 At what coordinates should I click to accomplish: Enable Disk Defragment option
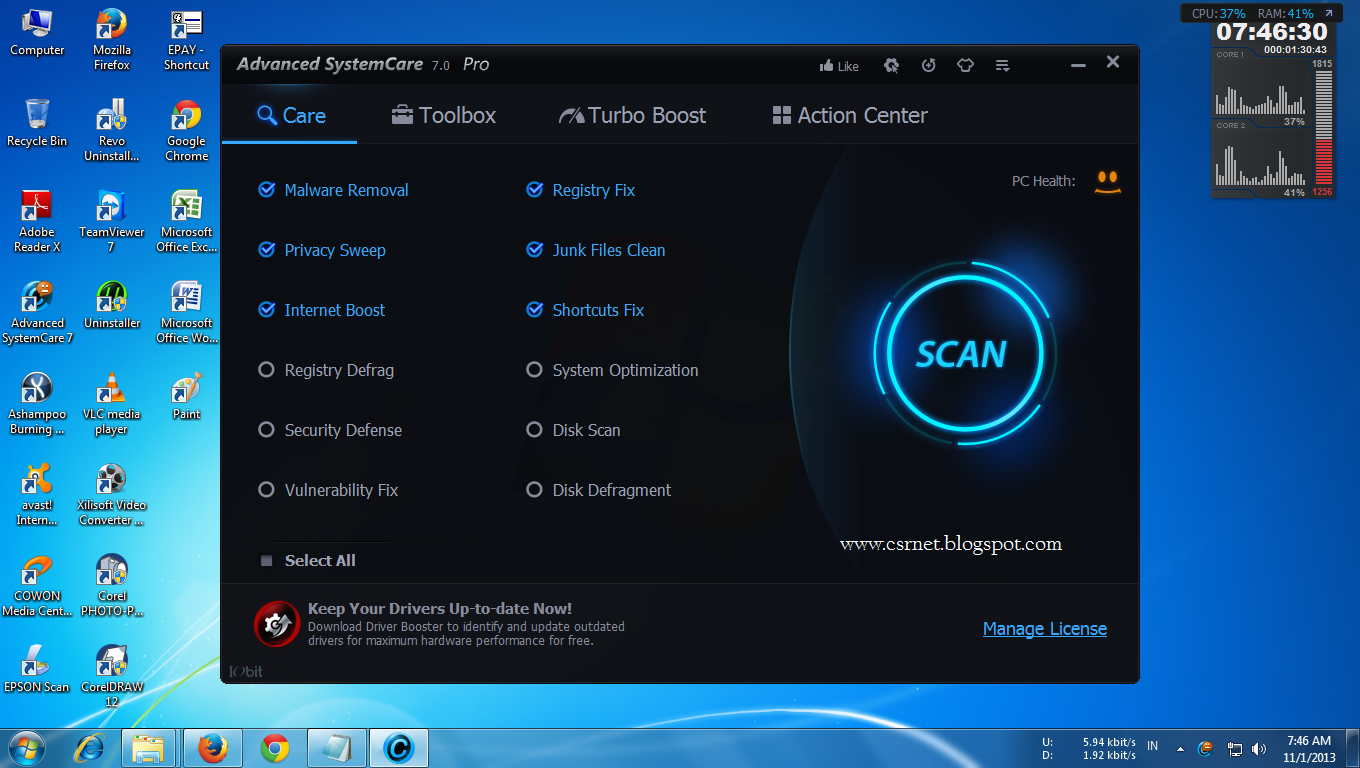pos(534,490)
